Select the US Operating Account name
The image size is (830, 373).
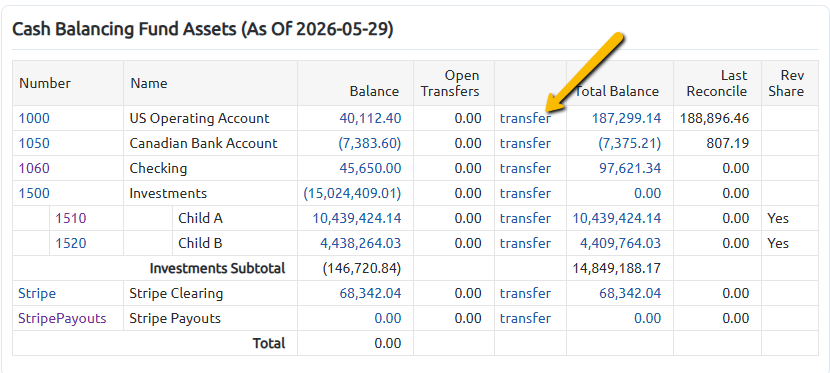coord(199,119)
